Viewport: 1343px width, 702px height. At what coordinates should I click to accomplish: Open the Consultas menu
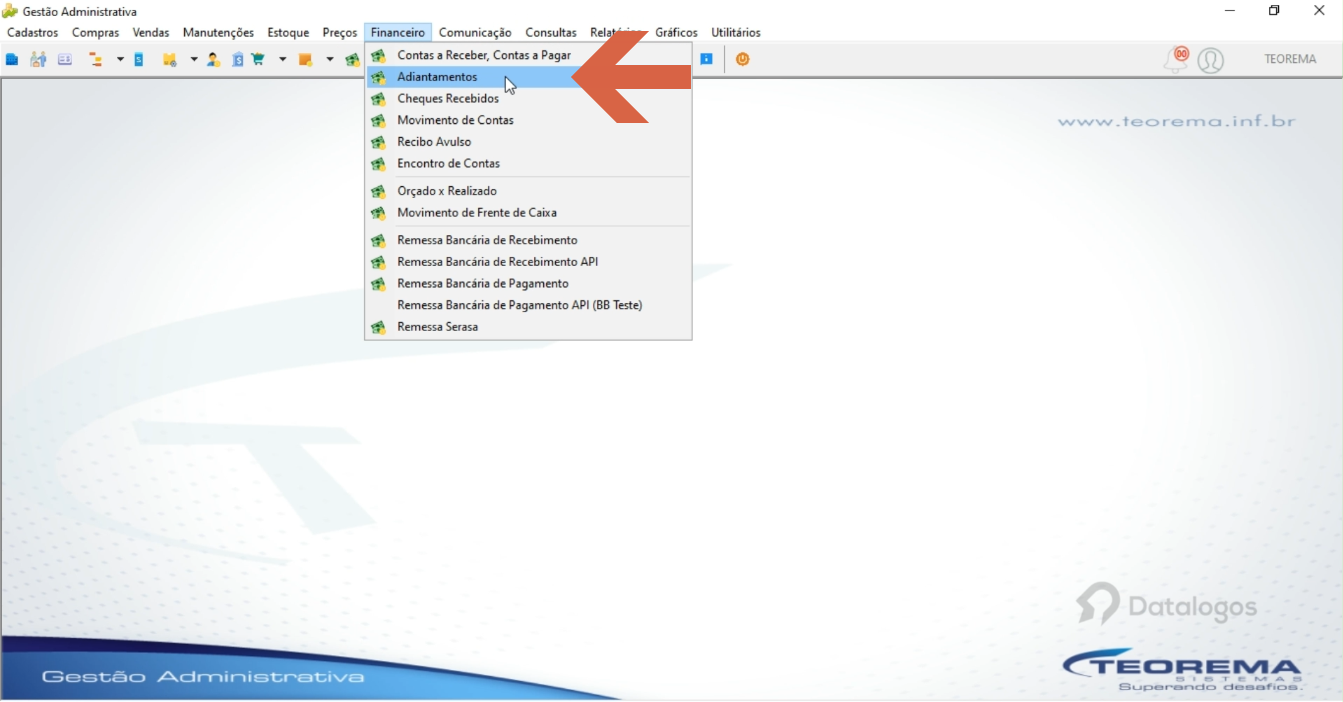point(551,33)
